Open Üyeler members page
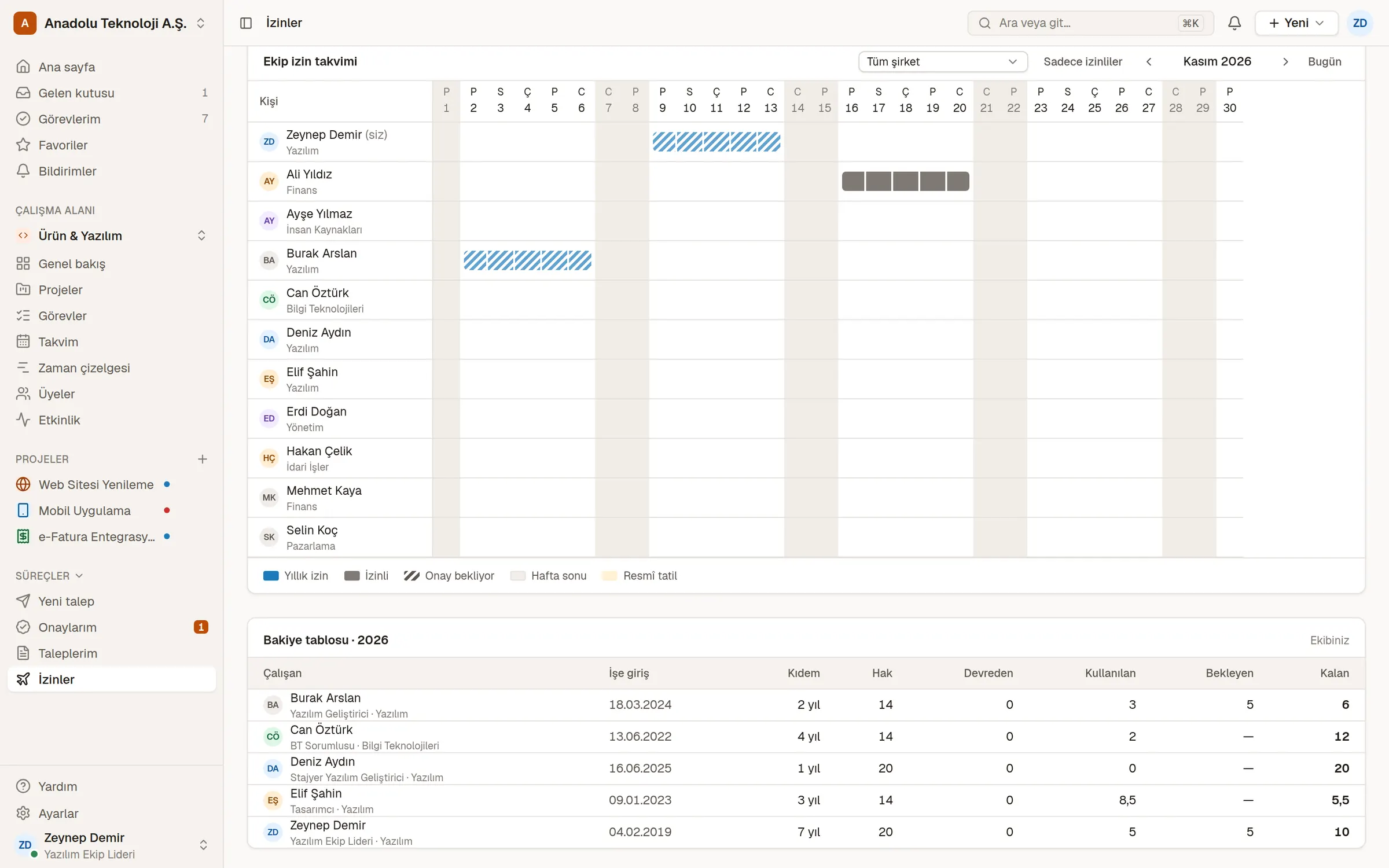Viewport: 1389px width, 868px height. tap(112, 393)
